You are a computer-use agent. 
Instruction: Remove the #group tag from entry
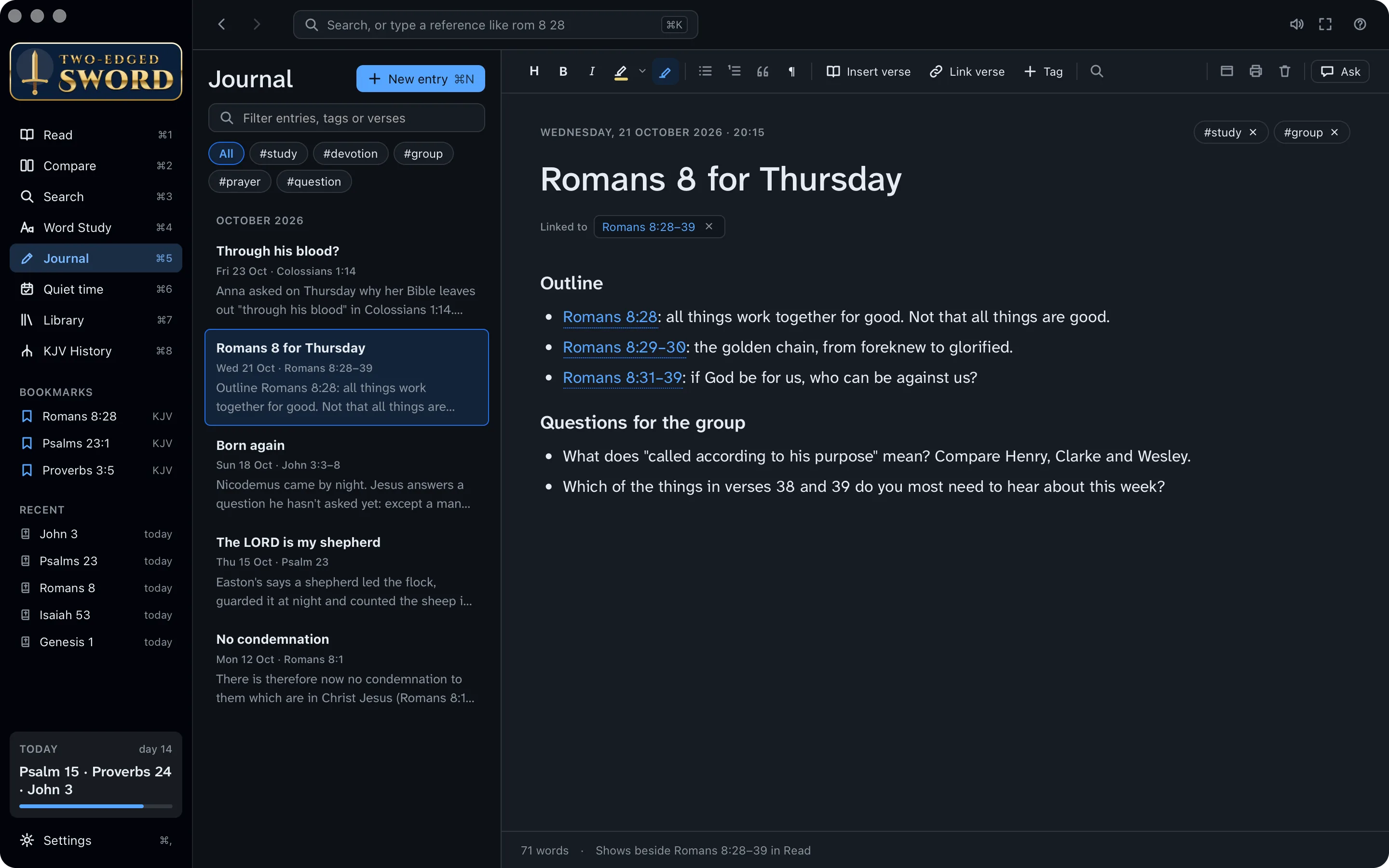[x=1335, y=132]
